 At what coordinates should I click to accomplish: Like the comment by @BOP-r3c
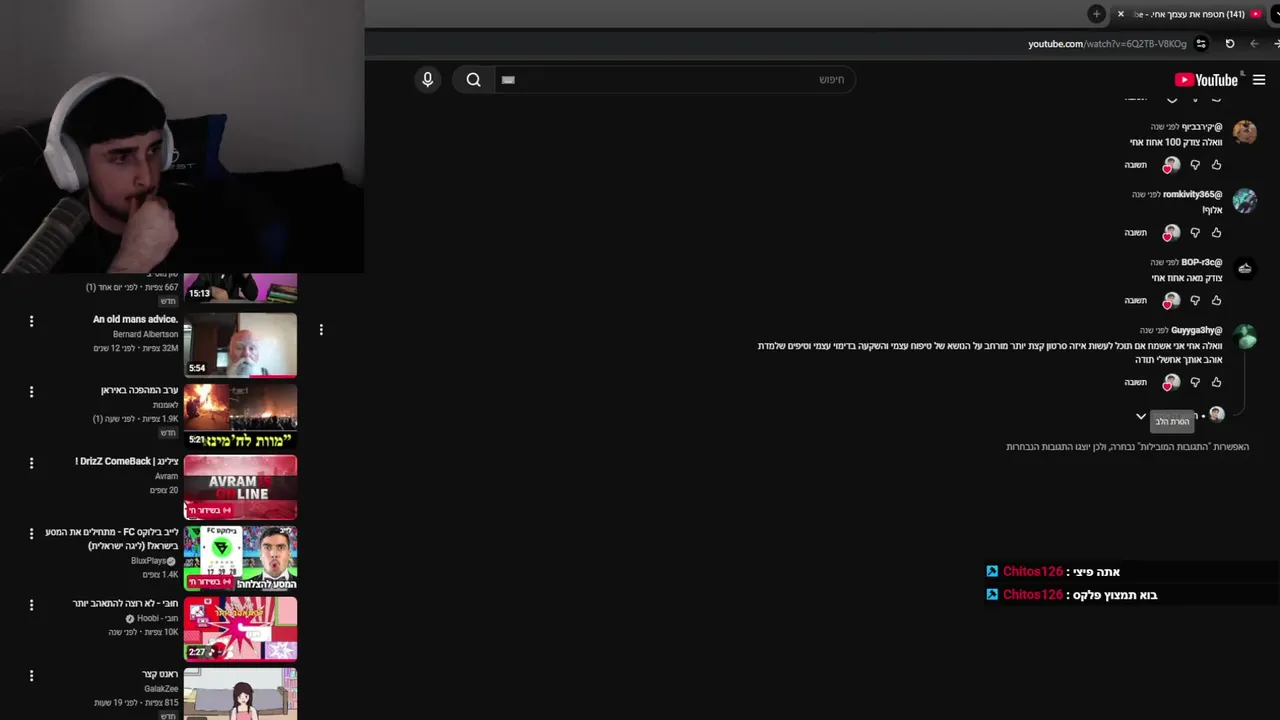[1216, 300]
